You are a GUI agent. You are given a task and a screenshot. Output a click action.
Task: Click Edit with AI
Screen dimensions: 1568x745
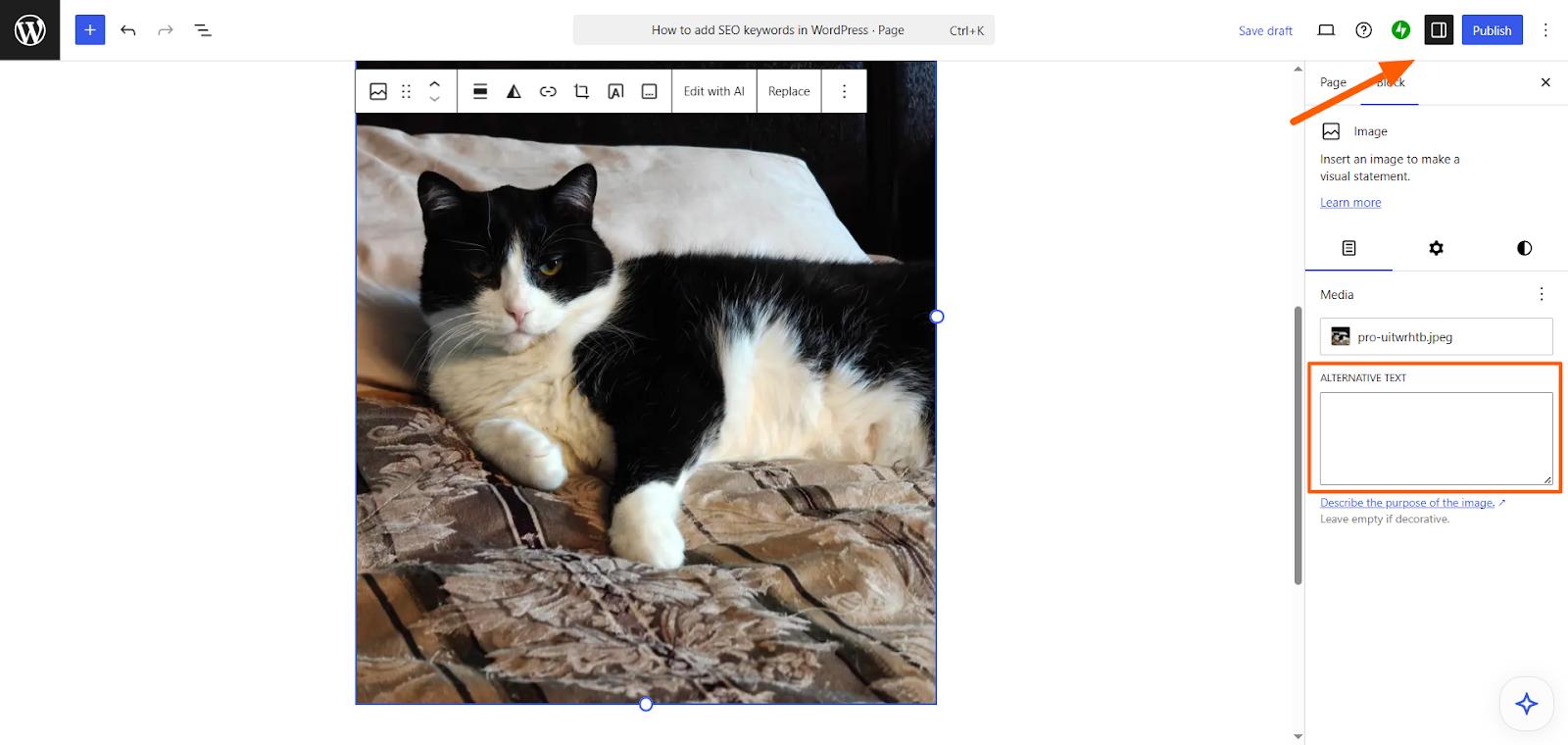(714, 91)
